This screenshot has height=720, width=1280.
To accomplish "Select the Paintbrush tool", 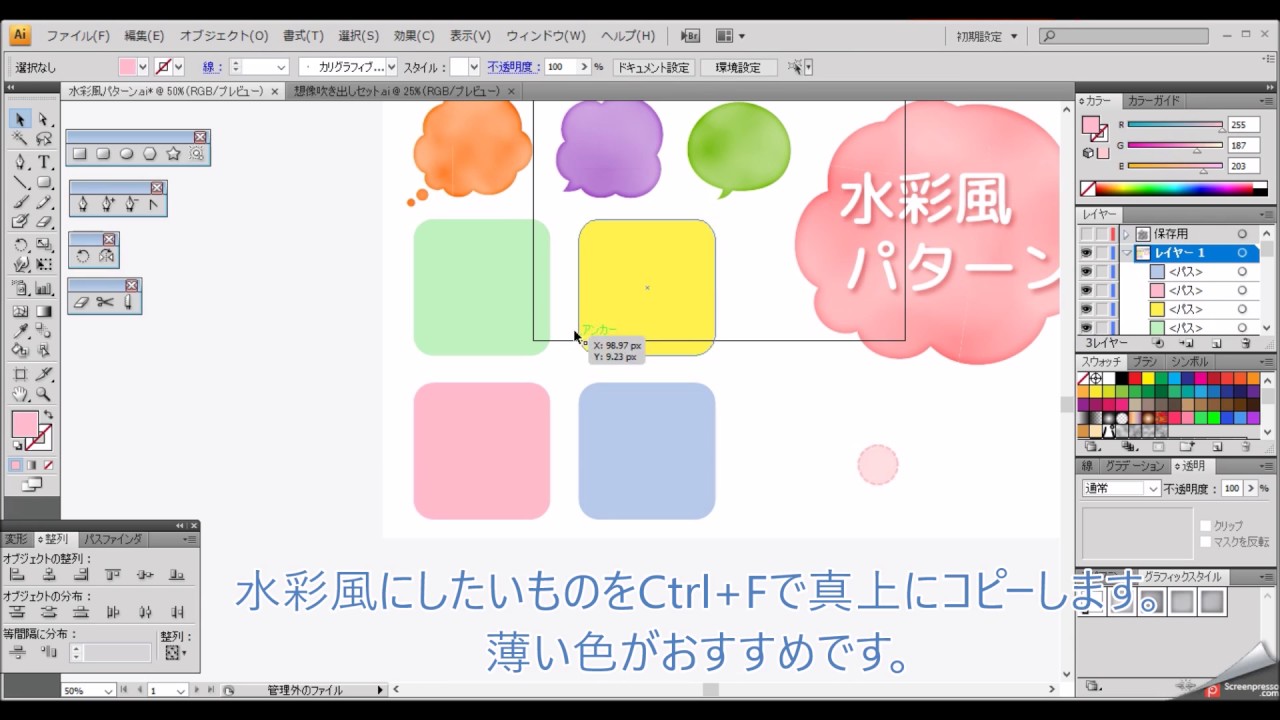I will 20,203.
